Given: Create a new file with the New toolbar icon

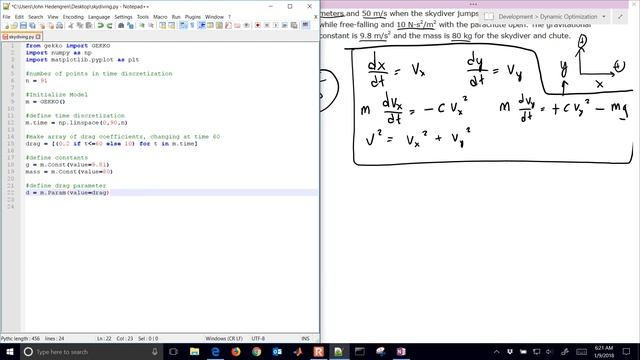Looking at the screenshot, I should coord(7,25).
